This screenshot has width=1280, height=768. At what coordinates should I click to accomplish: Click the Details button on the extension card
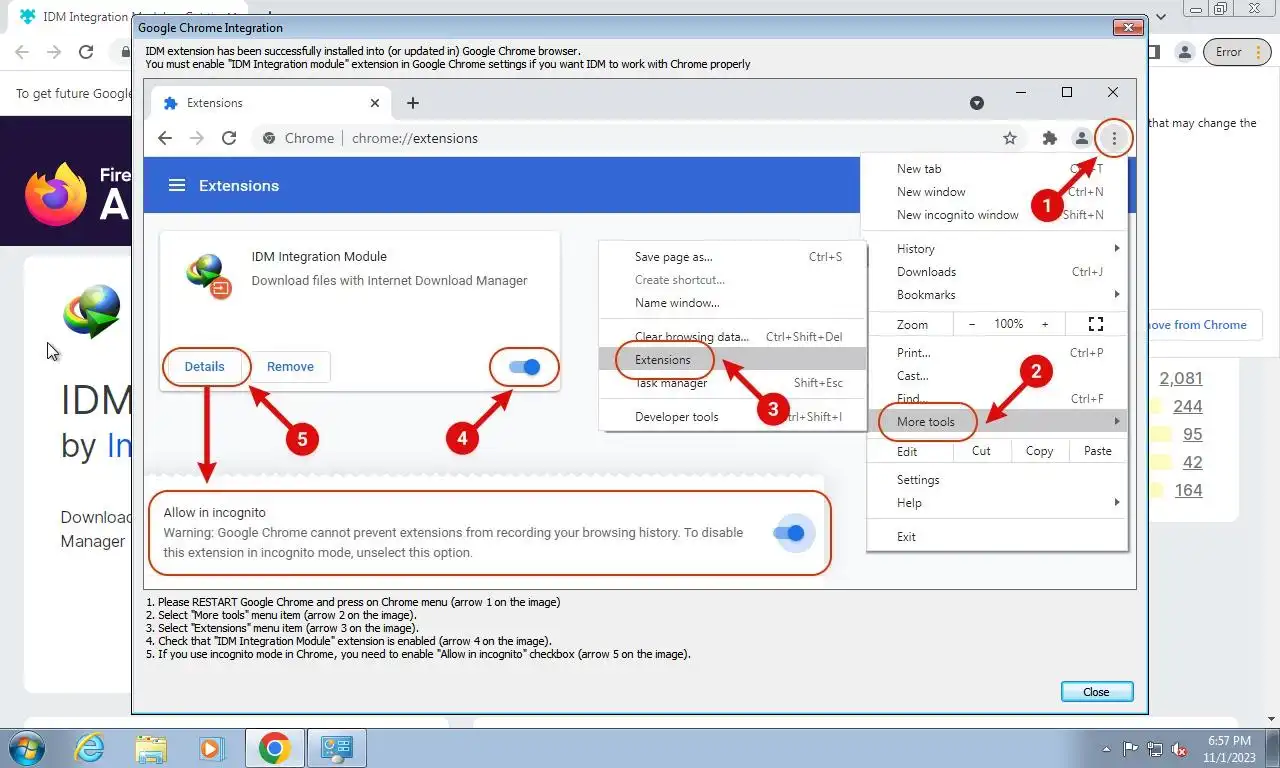point(205,367)
